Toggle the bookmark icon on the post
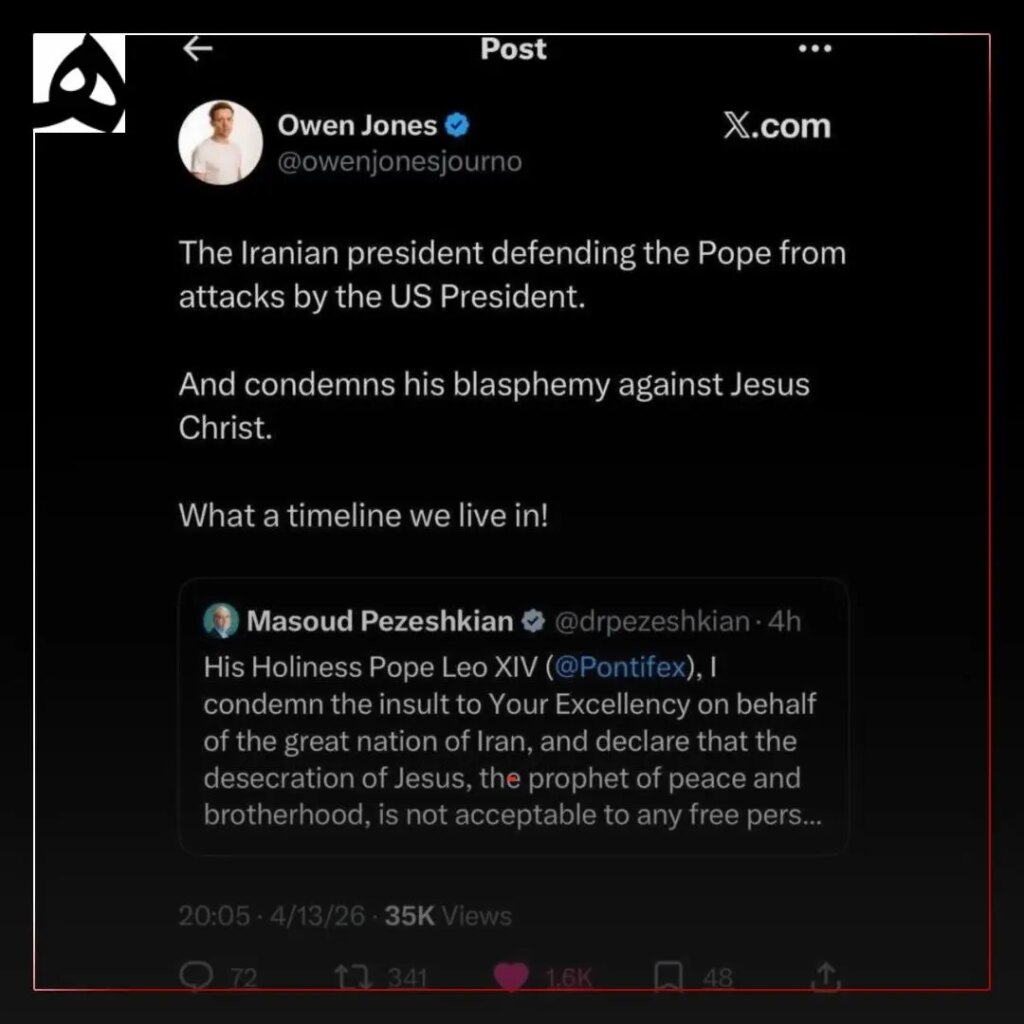The width and height of the screenshot is (1024, 1024). [x=668, y=976]
